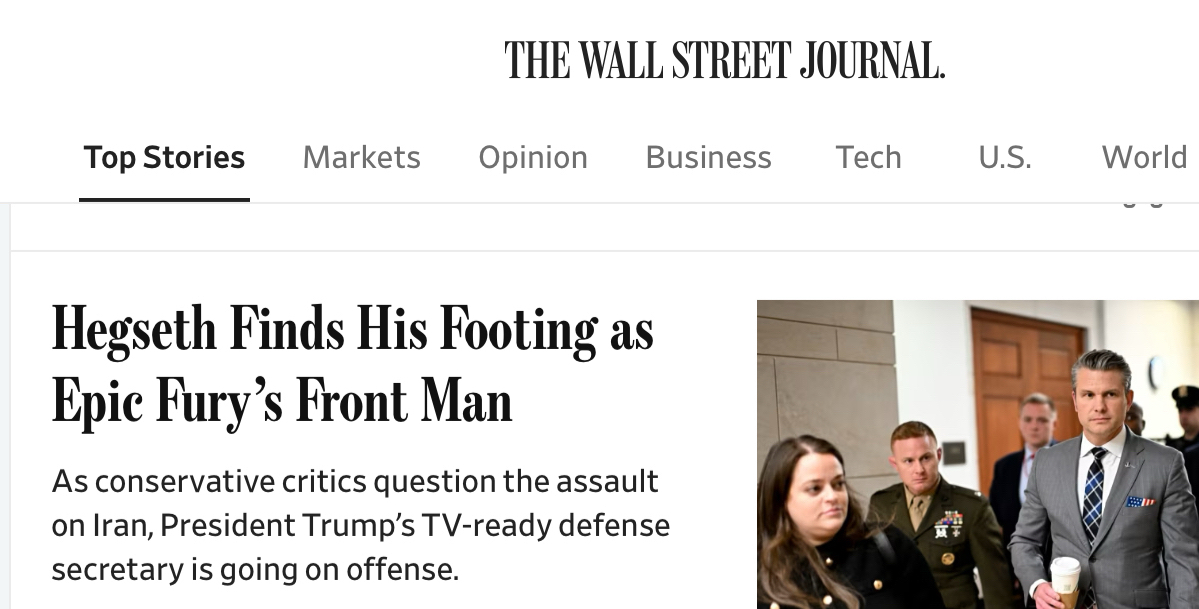Viewport: 1199px width, 609px height.
Task: Switch to the Top Stories tab
Action: click(x=164, y=157)
